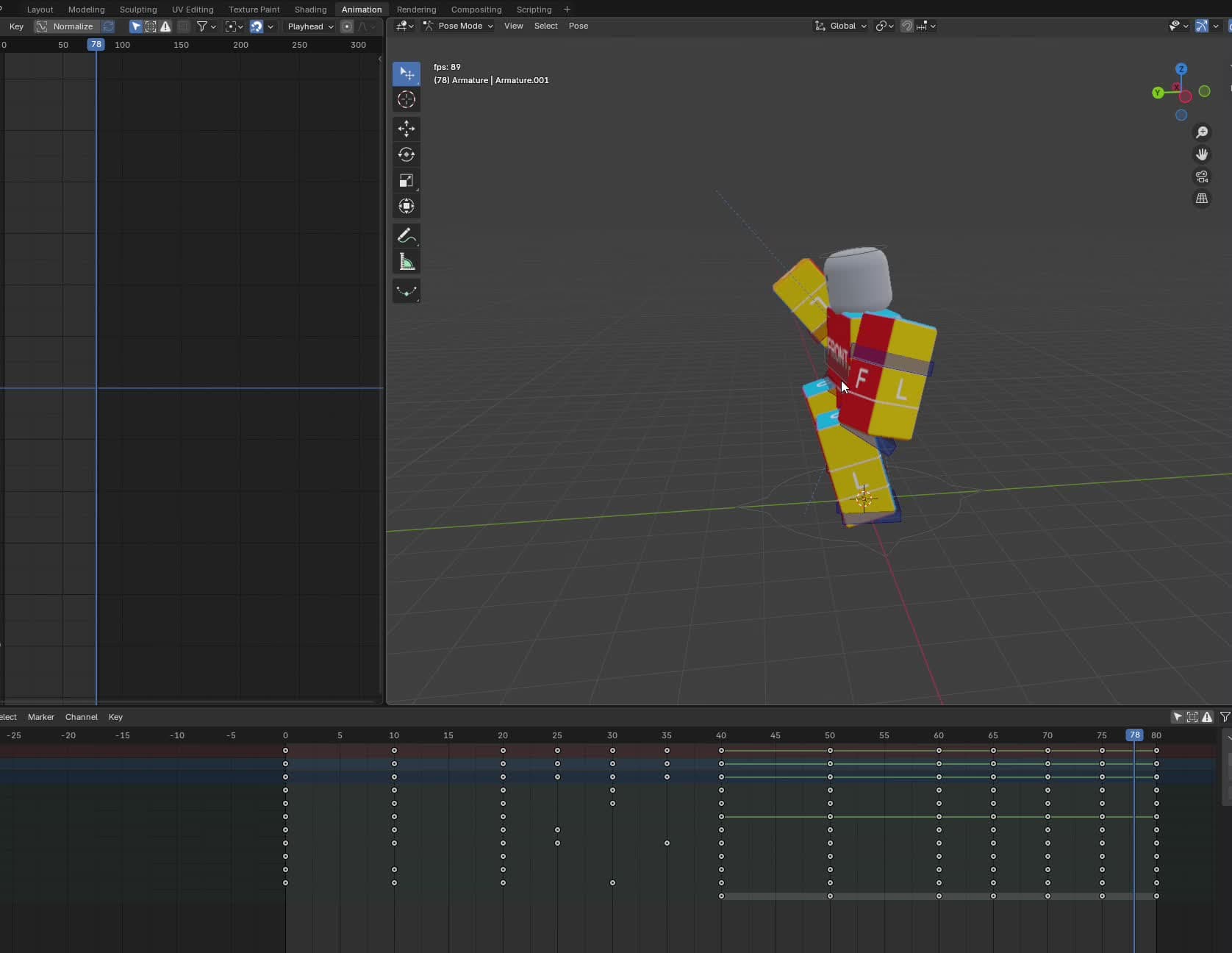Image resolution: width=1232 pixels, height=953 pixels.
Task: Open the graph editor pivot icon dropdown
Action: 234,26
